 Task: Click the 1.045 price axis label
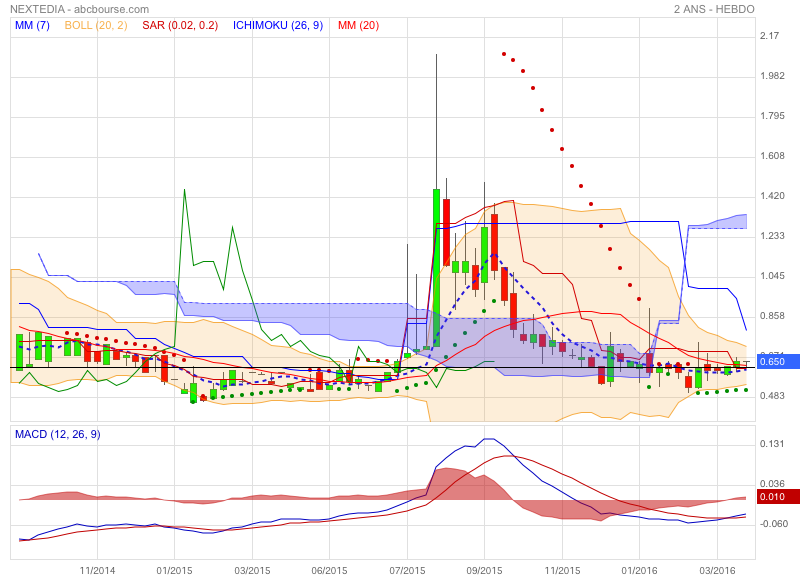click(x=772, y=276)
